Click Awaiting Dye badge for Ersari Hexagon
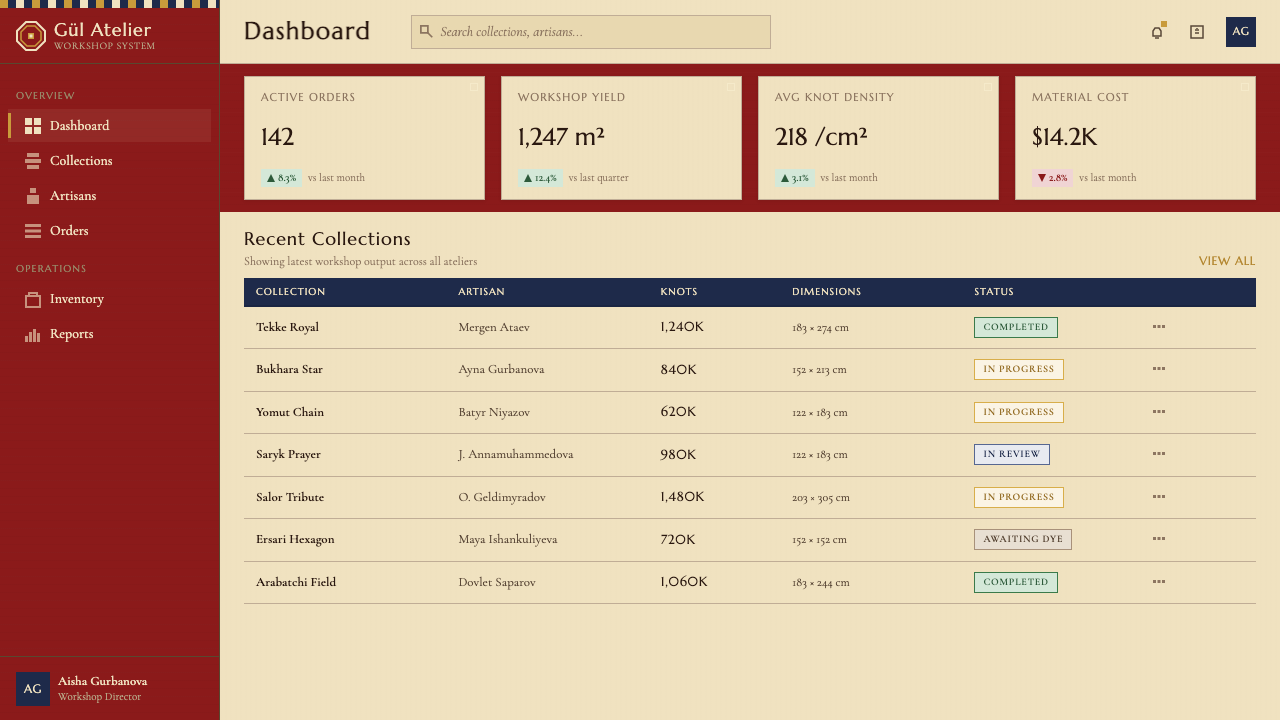Screen dimensions: 1280x720 (x=1023, y=539)
